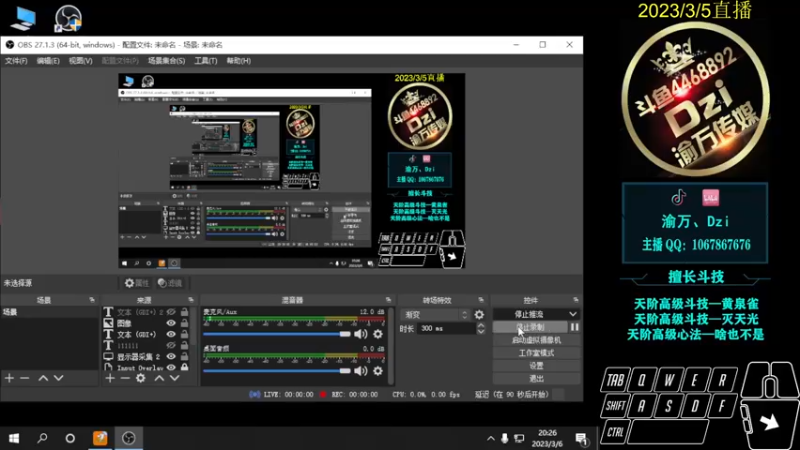The height and width of the screenshot is (450, 800).
Task: Open the 文件(F) menu
Action: (x=16, y=61)
